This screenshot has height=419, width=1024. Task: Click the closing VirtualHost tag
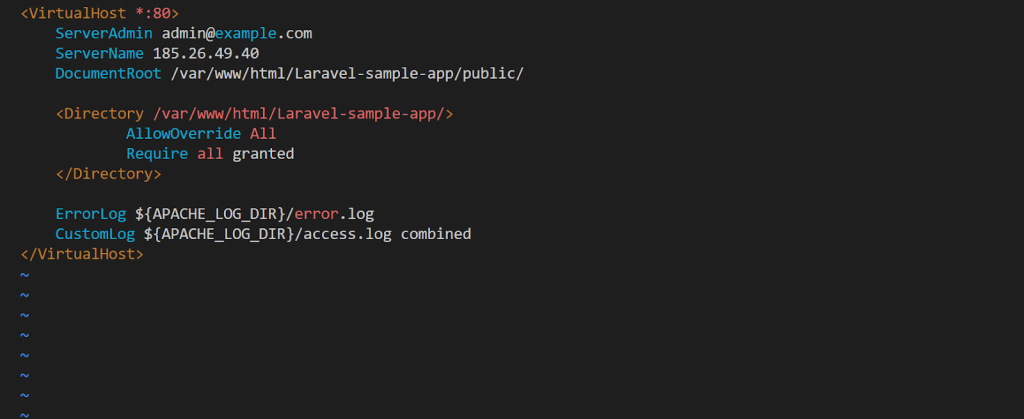coord(82,254)
